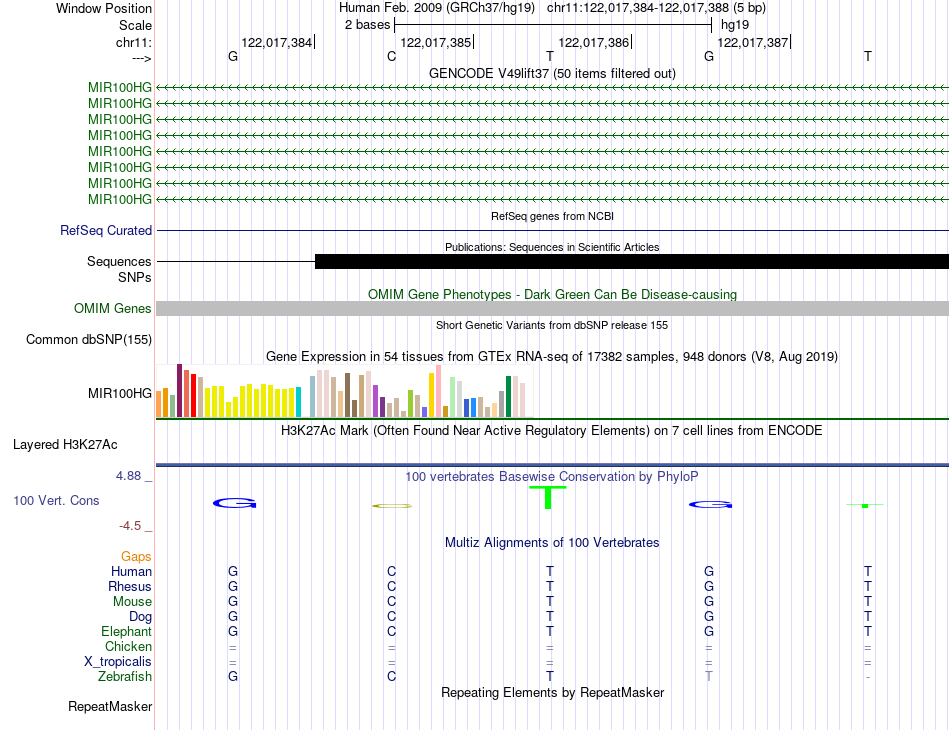This screenshot has width=950, height=730.
Task: Click the -4.5 PhyloP axis minimum
Action: [x=130, y=526]
